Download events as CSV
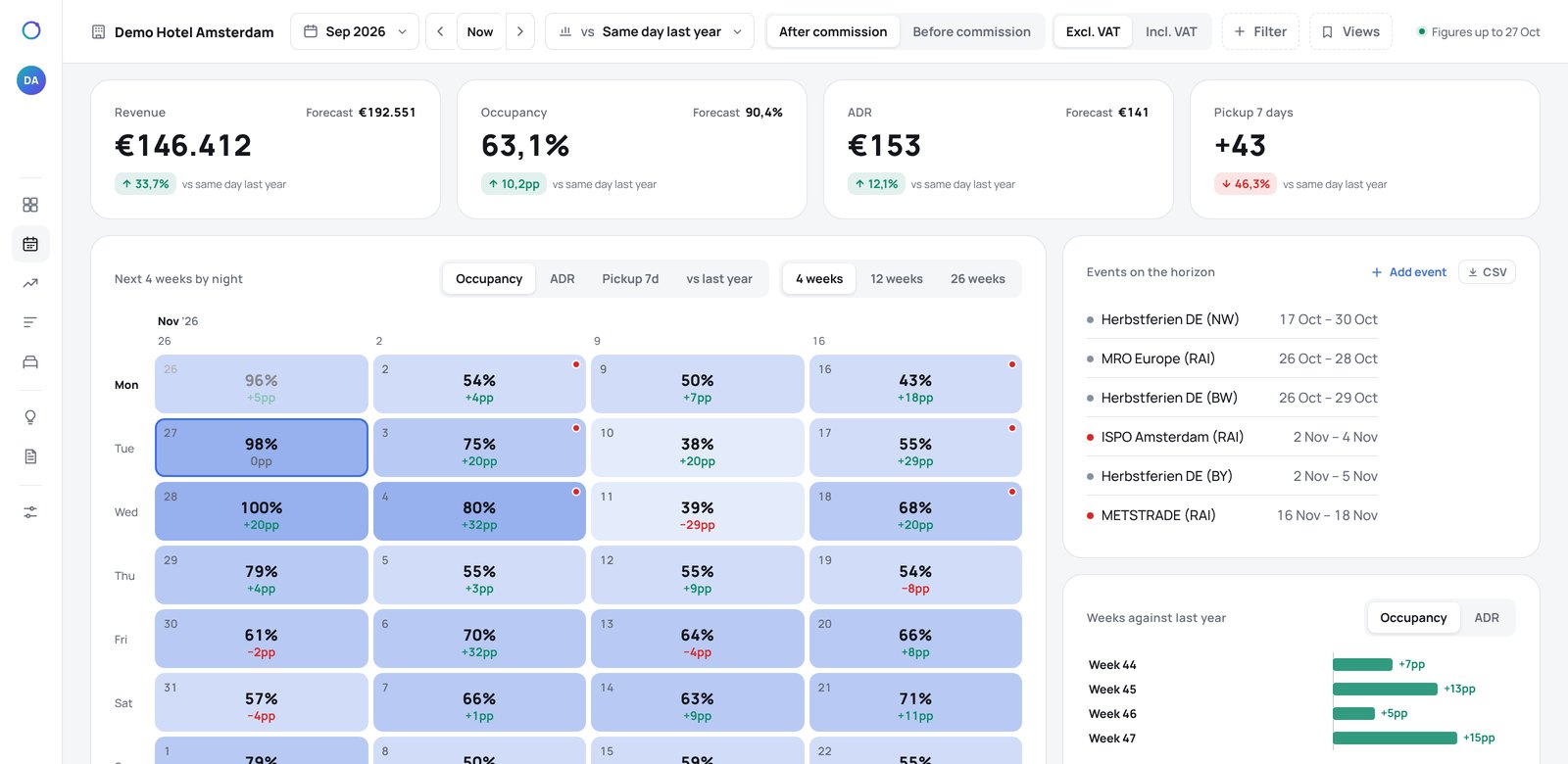Viewport: 1568px width, 764px height. pos(1487,272)
